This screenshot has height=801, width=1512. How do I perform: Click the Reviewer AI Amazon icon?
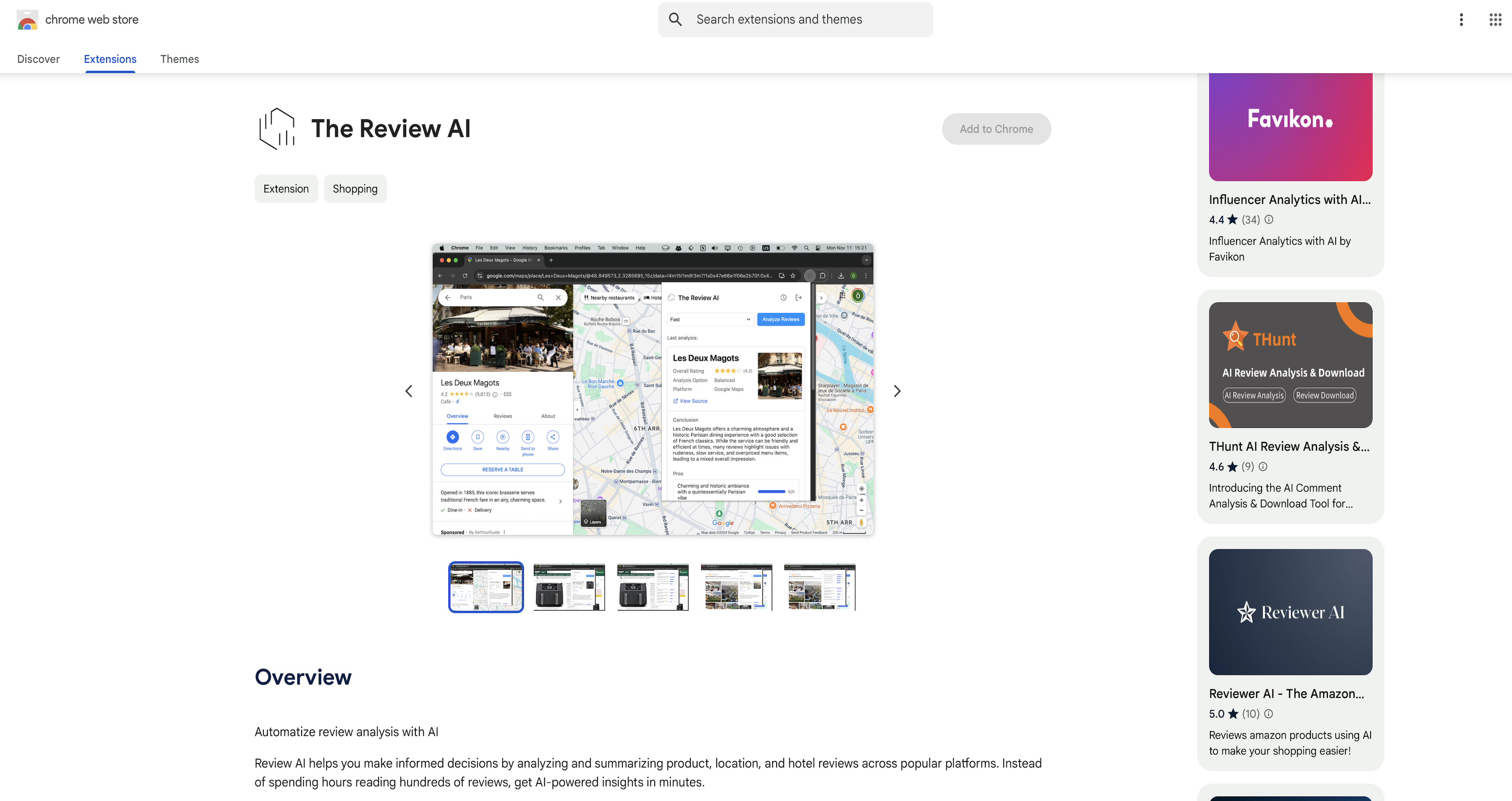1291,611
